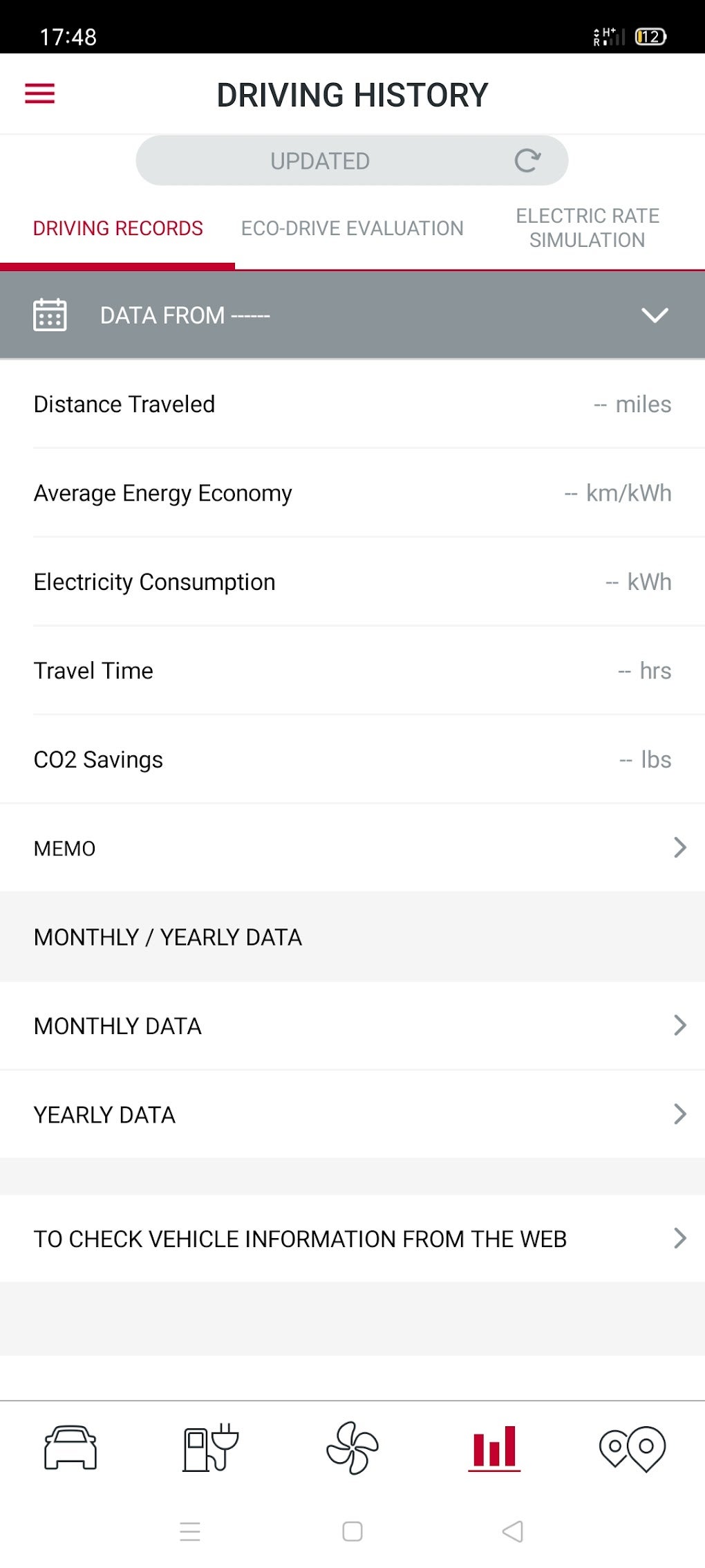Expand YEARLY DATA details
705x1568 pixels.
point(680,1114)
